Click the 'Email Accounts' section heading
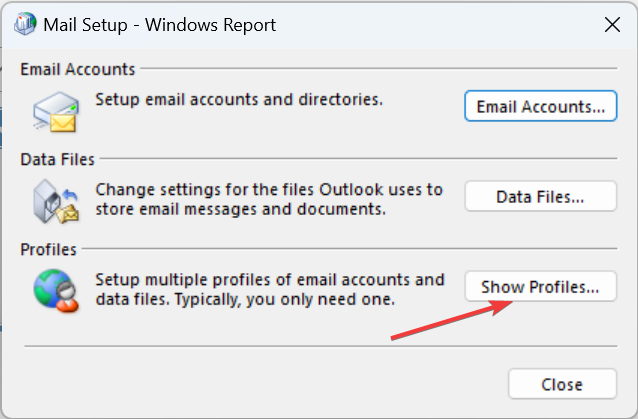 tap(78, 69)
